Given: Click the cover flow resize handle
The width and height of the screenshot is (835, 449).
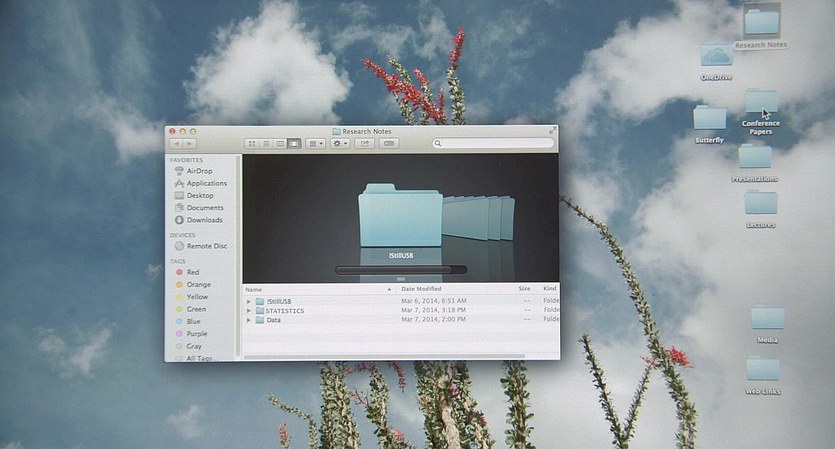Looking at the screenshot, I should [401, 279].
